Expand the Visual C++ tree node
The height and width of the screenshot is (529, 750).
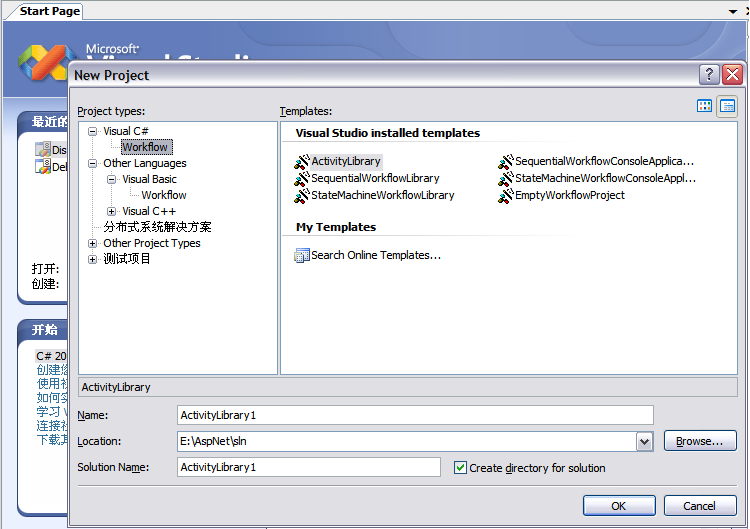pos(112,211)
